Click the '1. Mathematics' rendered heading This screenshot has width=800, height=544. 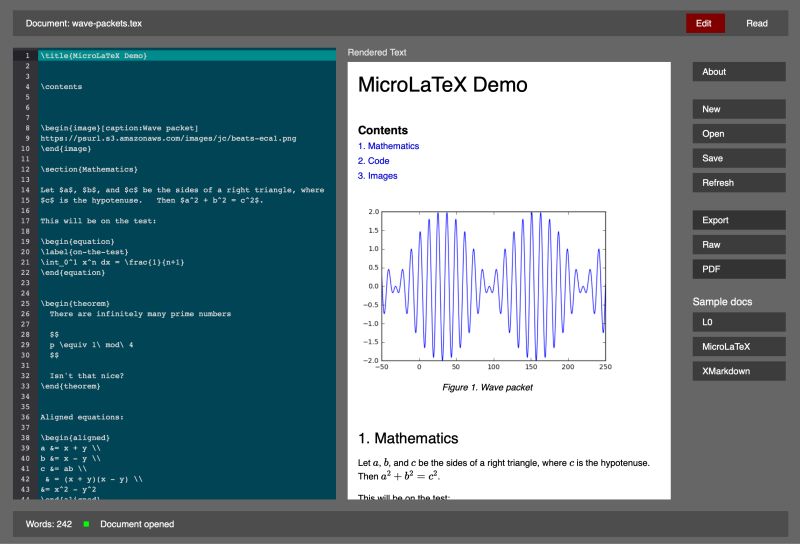coord(408,438)
